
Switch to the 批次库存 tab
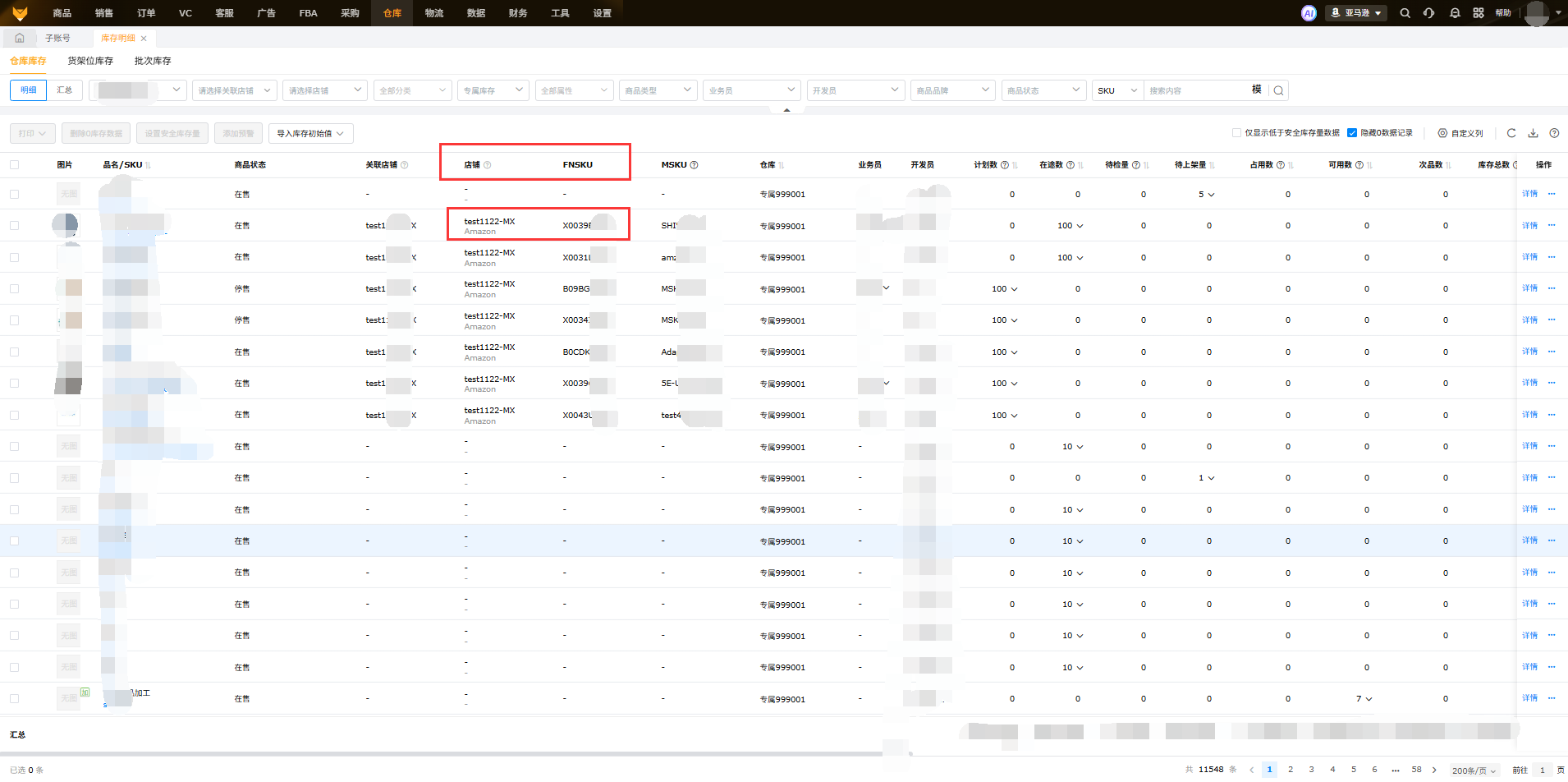pyautogui.click(x=153, y=61)
